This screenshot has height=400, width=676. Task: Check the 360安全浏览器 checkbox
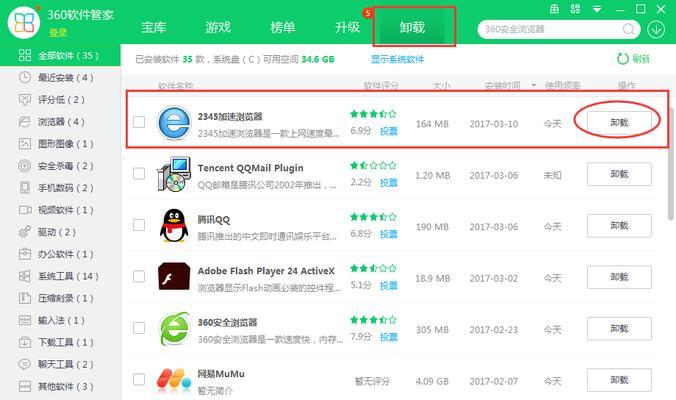[139, 328]
